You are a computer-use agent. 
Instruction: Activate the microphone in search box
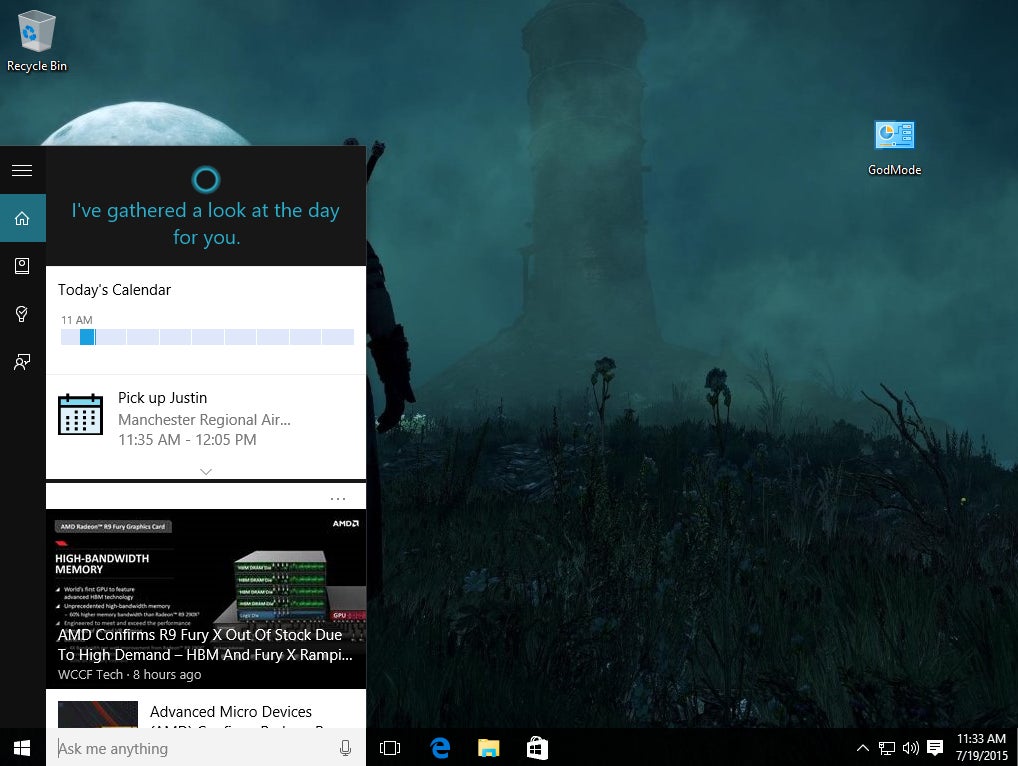pos(345,748)
